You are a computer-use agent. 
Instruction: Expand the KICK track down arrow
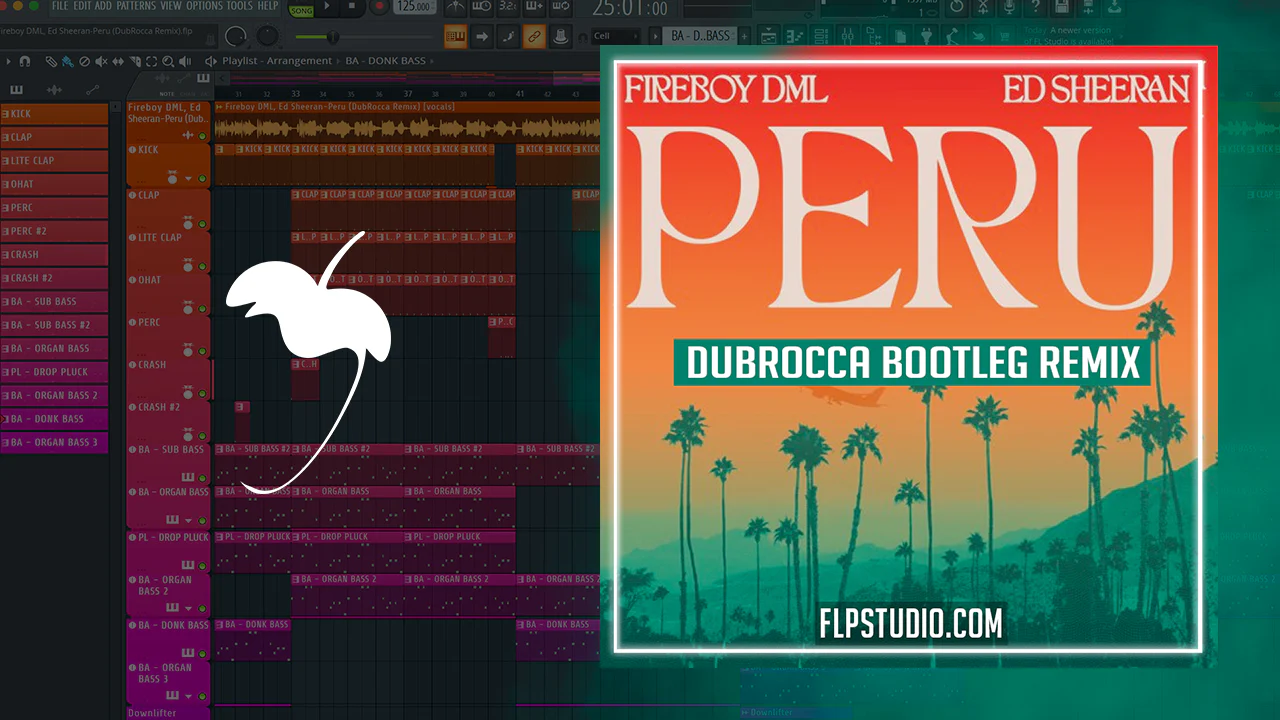(x=188, y=179)
